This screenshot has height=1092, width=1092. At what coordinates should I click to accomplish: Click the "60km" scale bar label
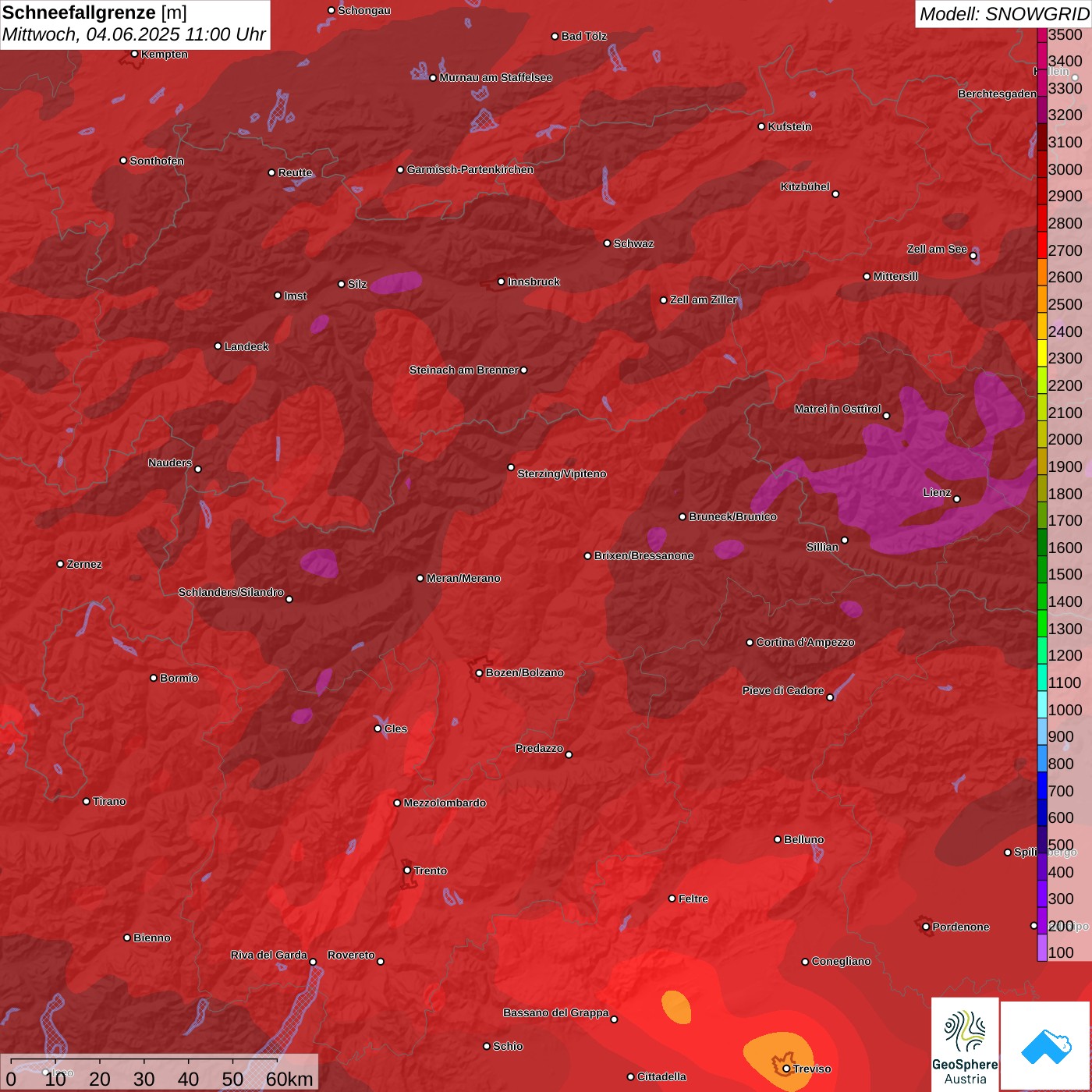289,1079
